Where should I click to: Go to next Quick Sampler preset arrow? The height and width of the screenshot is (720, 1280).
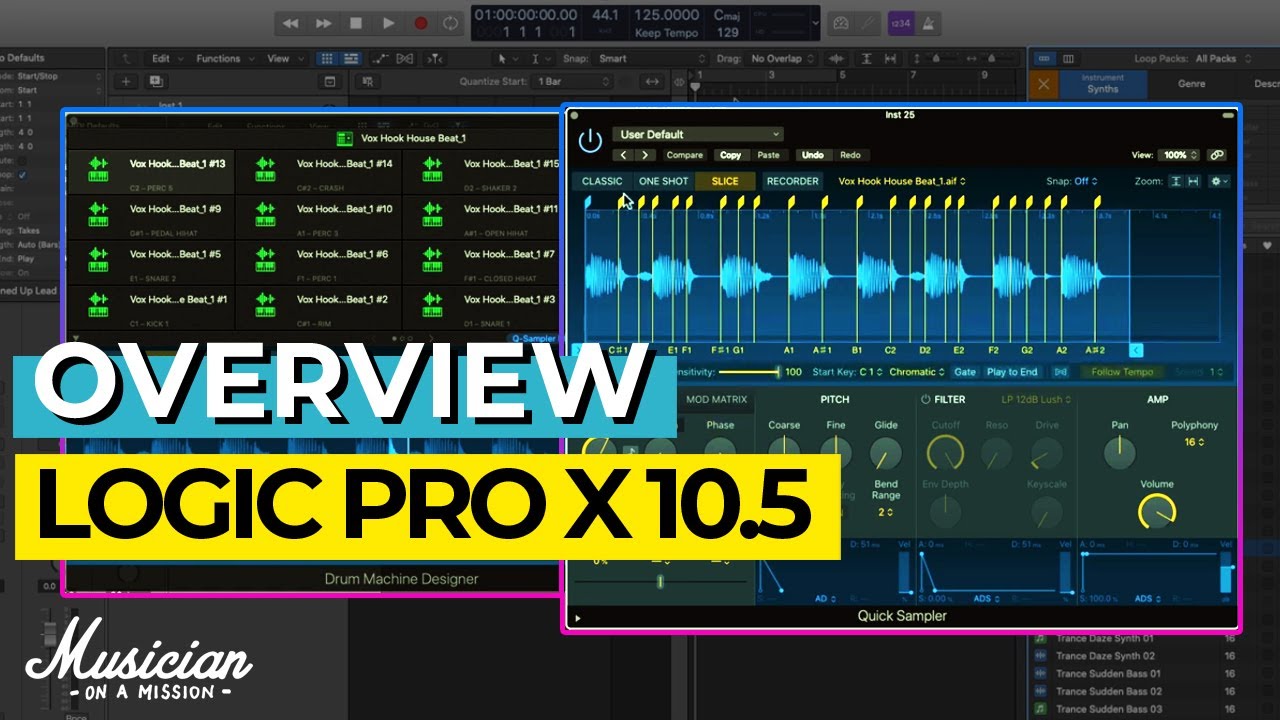click(x=646, y=155)
